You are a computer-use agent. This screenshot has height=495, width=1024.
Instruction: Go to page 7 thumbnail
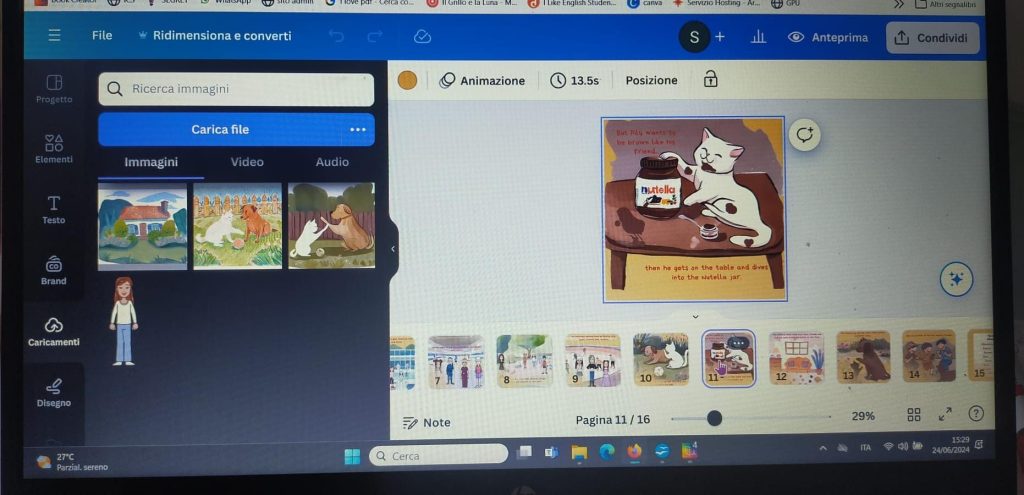pyautogui.click(x=456, y=361)
